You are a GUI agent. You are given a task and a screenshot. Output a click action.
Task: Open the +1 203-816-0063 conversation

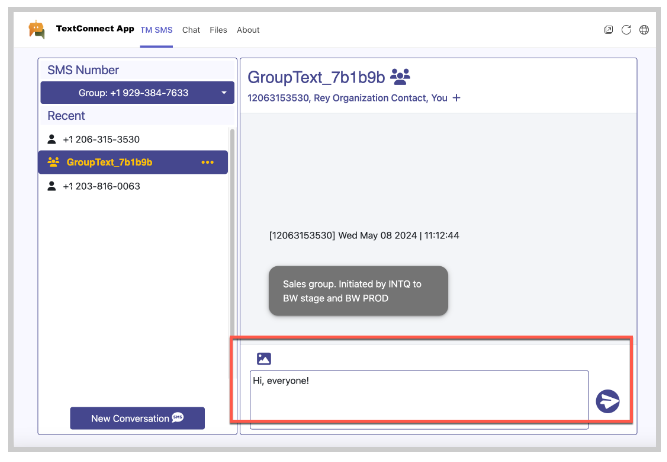(100, 186)
